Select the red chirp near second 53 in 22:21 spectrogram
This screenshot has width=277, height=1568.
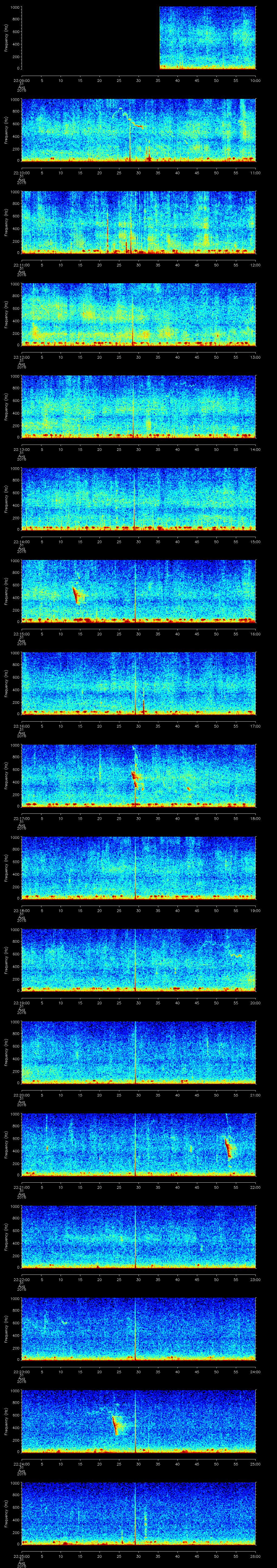tap(228, 1147)
